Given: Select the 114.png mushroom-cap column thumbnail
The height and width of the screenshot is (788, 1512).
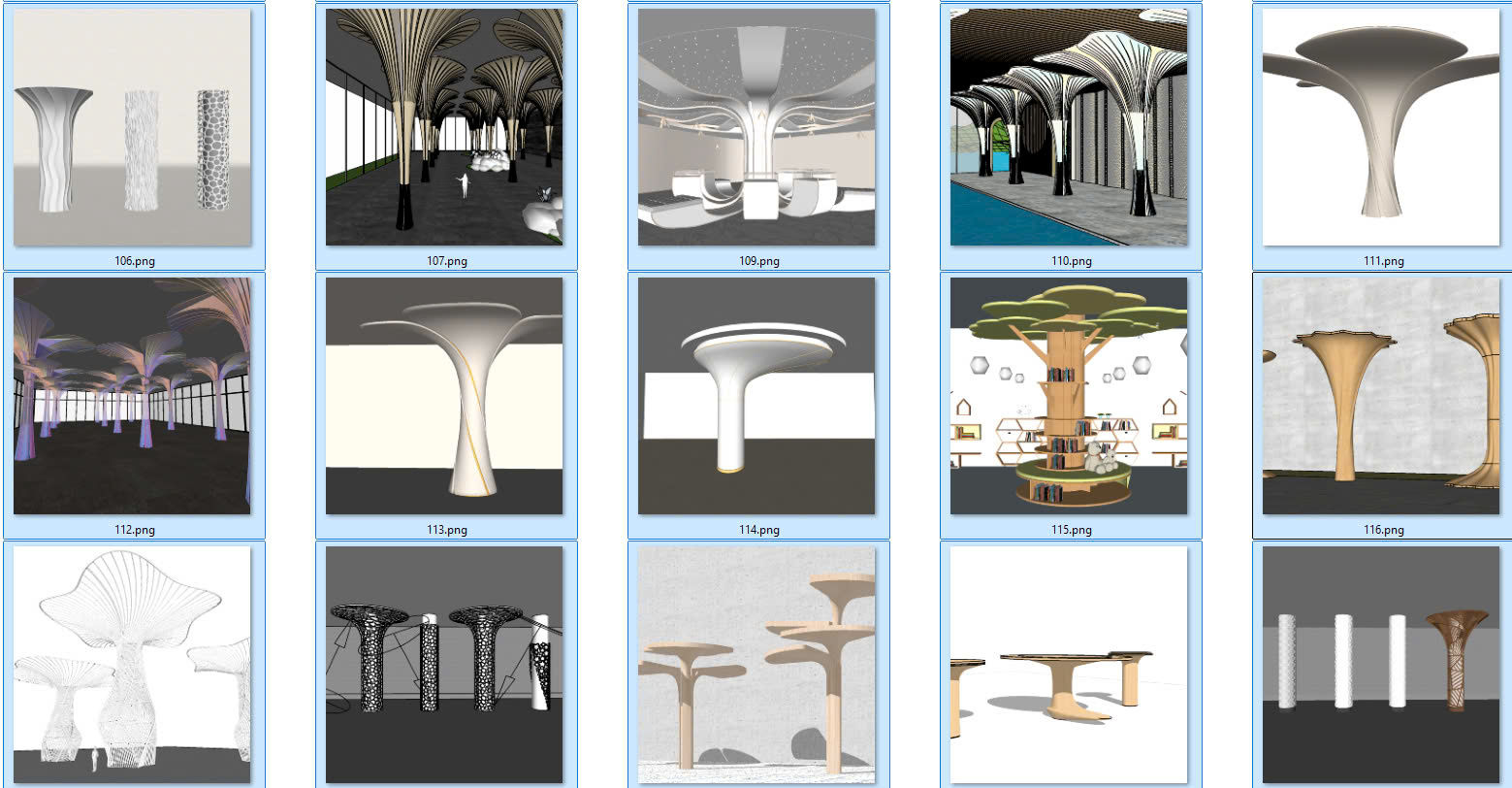Looking at the screenshot, I should pos(756,396).
